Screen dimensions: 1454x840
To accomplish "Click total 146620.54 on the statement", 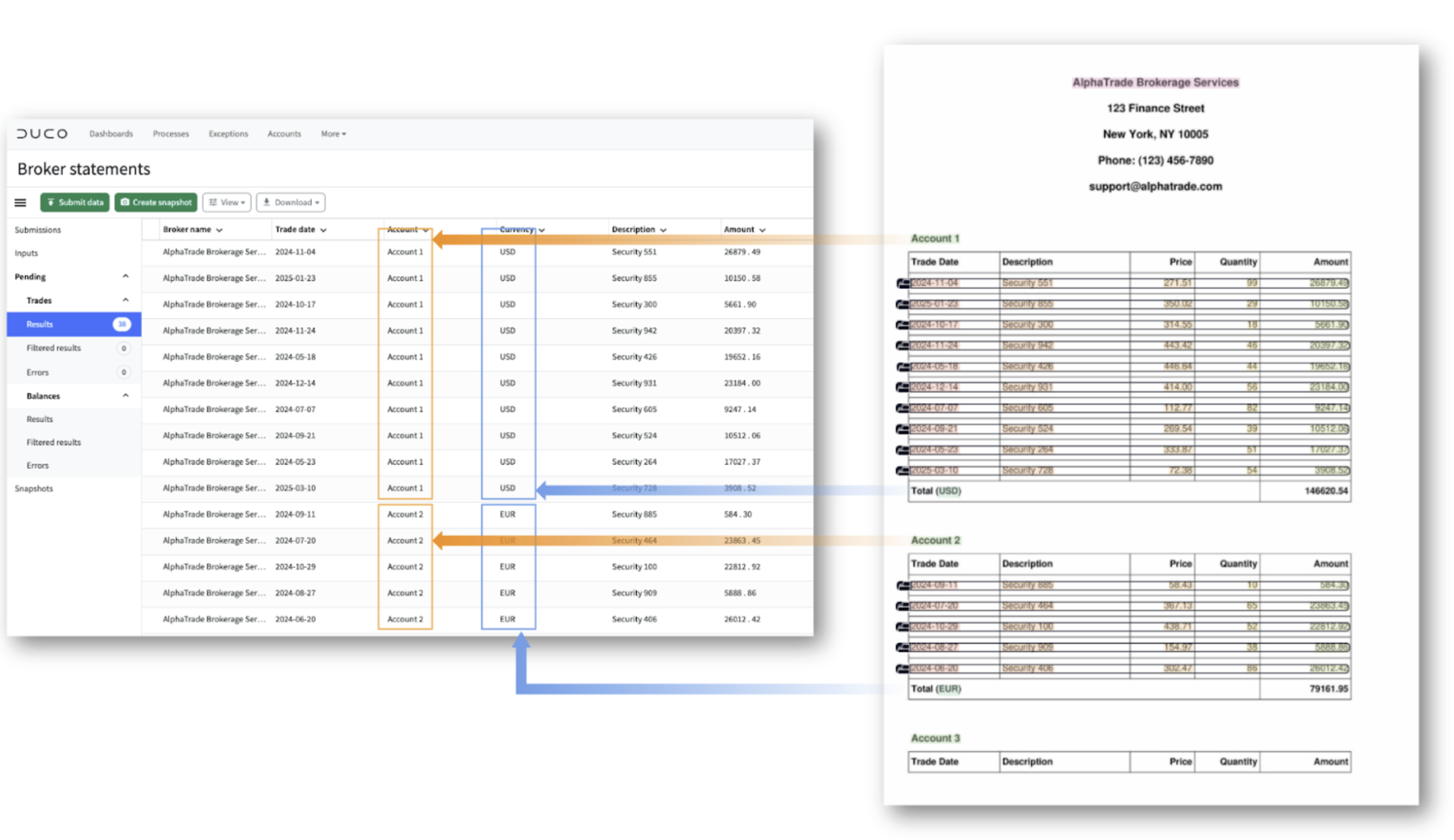I will (1326, 492).
